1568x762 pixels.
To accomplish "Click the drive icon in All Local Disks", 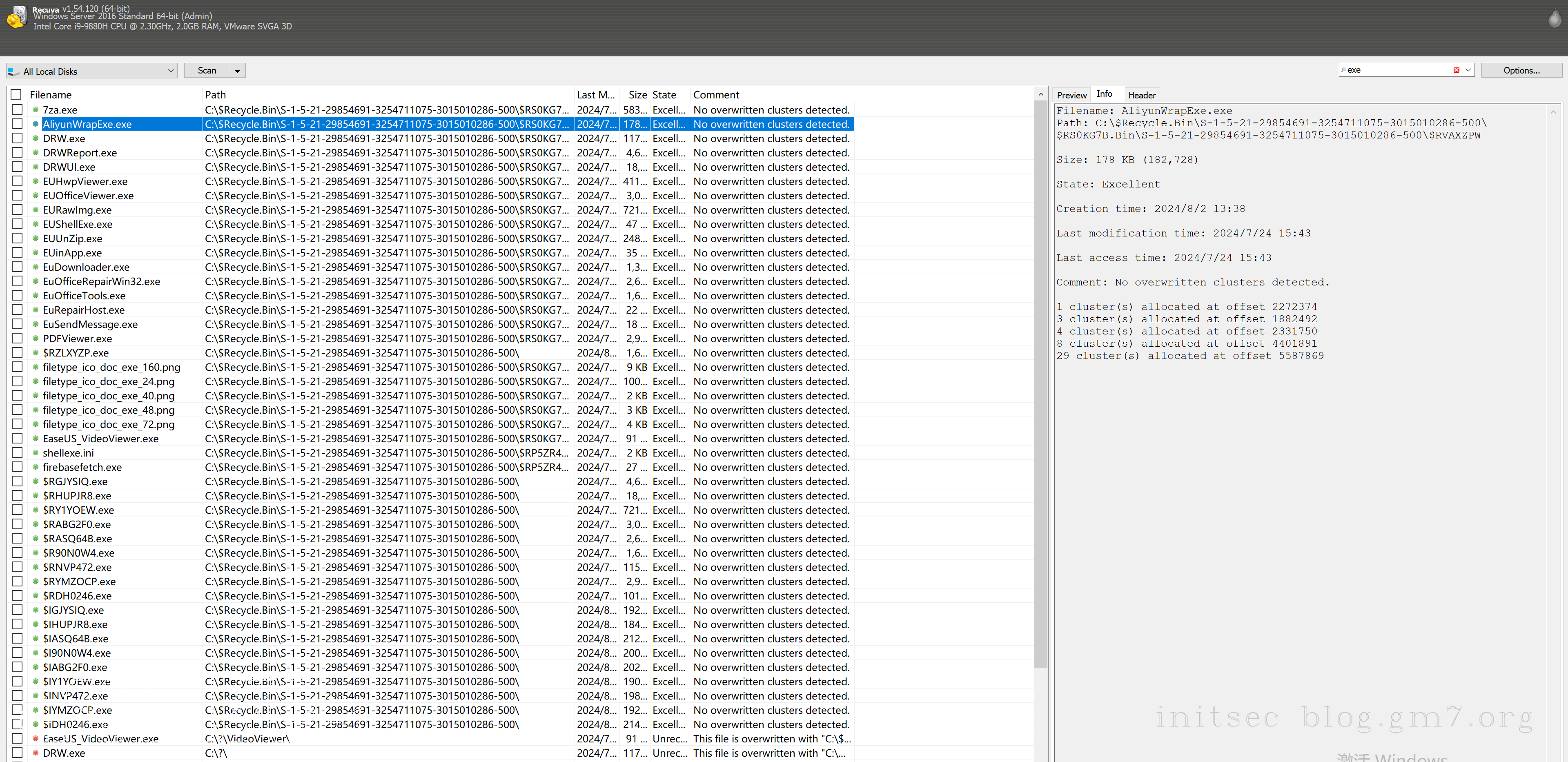I will (x=13, y=71).
